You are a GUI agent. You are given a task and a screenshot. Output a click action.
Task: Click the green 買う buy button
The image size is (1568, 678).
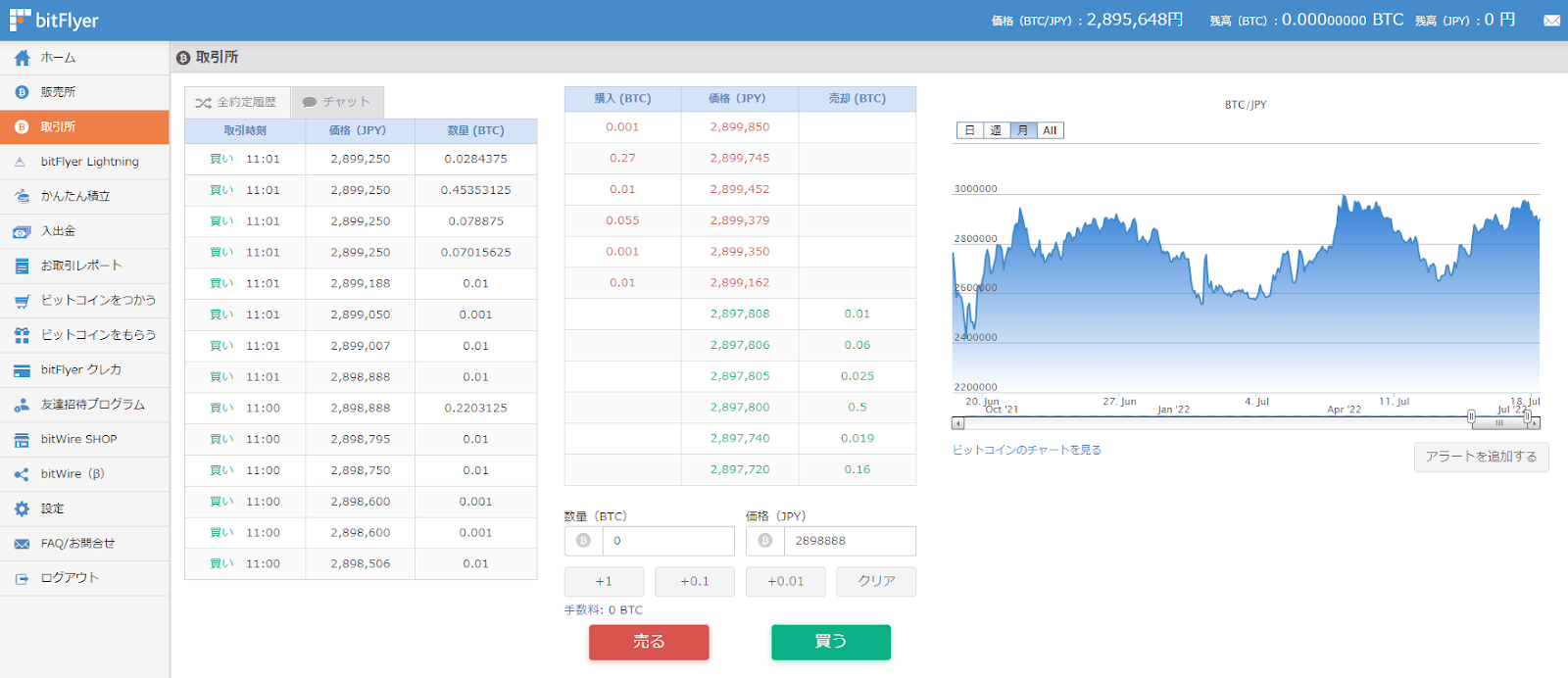point(831,642)
